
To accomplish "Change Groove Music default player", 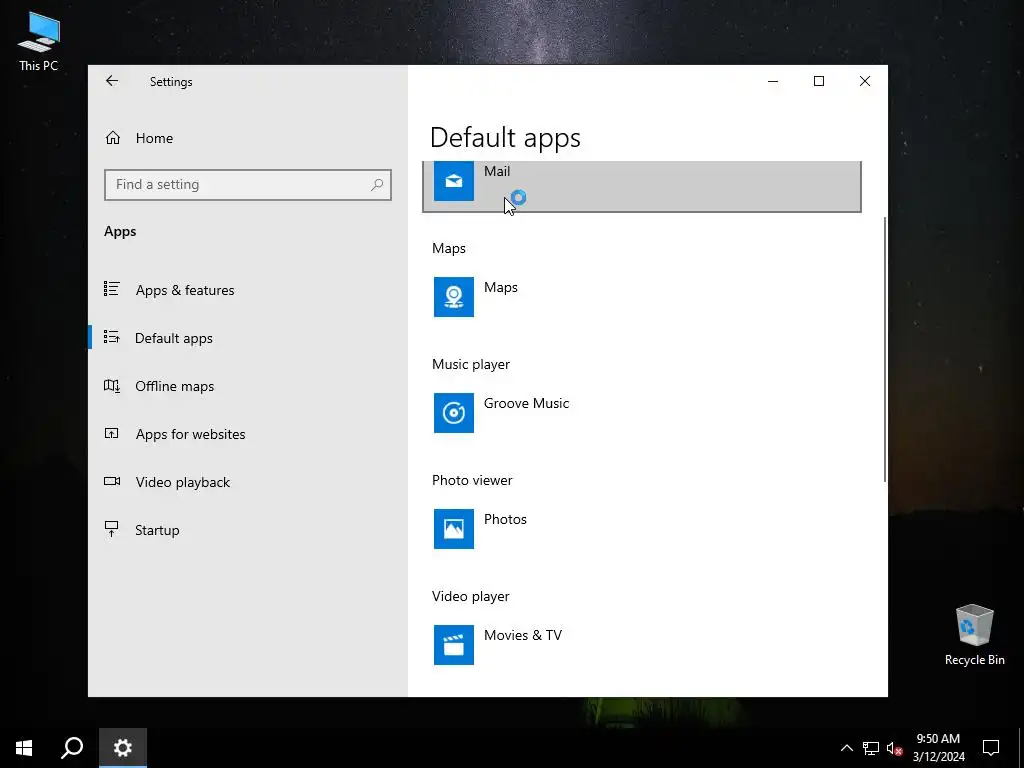I will [642, 413].
